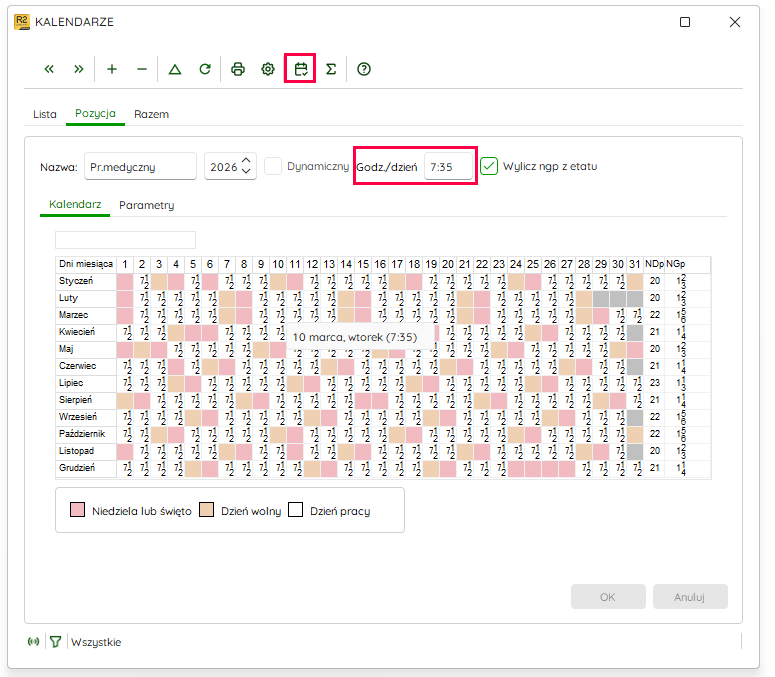The width and height of the screenshot is (775, 677).
Task: Increase the year 2026 with up arrow
Action: (246, 161)
